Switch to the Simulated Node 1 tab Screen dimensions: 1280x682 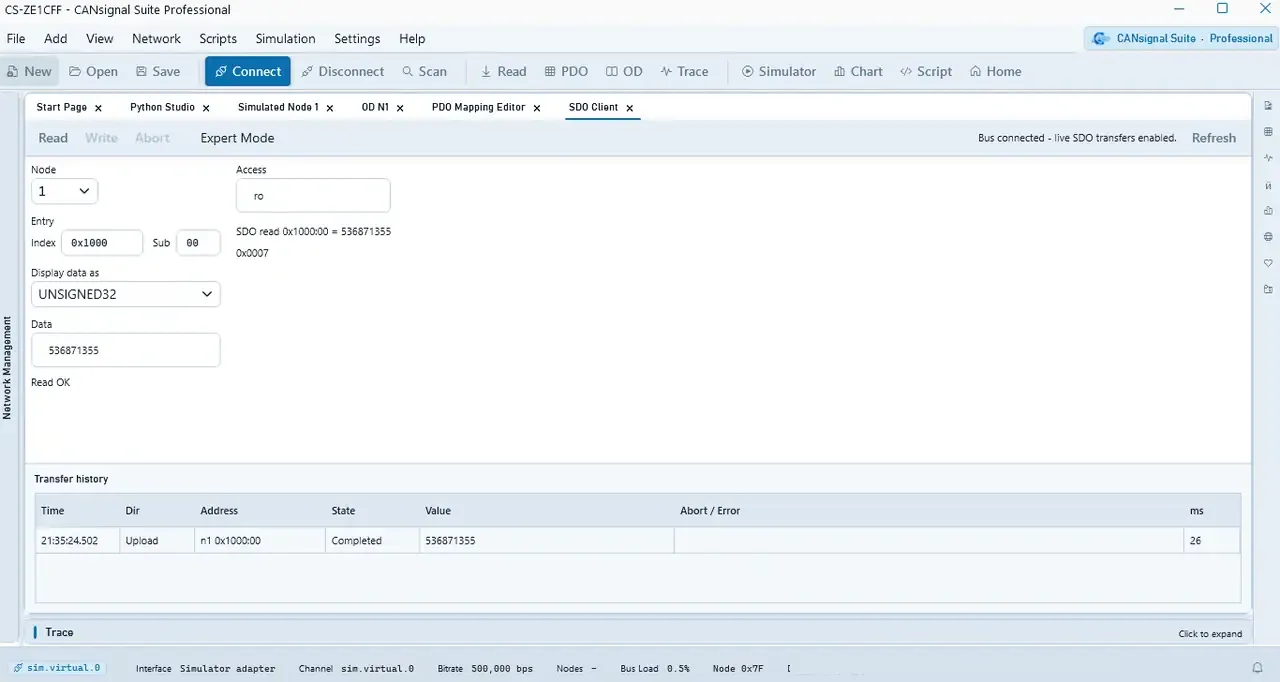278,107
